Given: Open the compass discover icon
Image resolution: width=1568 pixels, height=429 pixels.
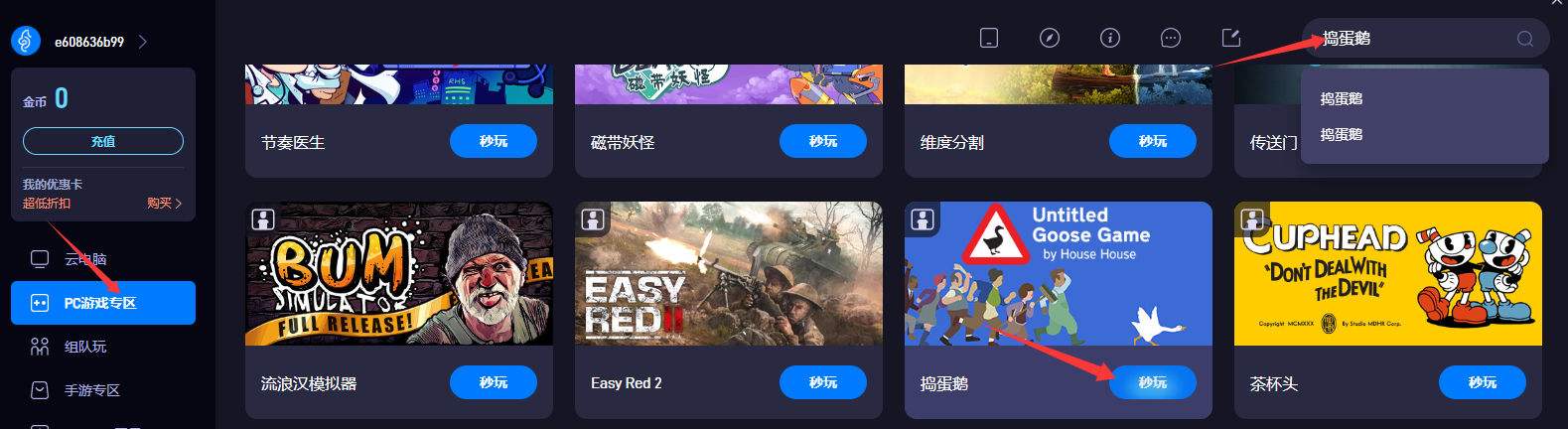Looking at the screenshot, I should point(1050,38).
